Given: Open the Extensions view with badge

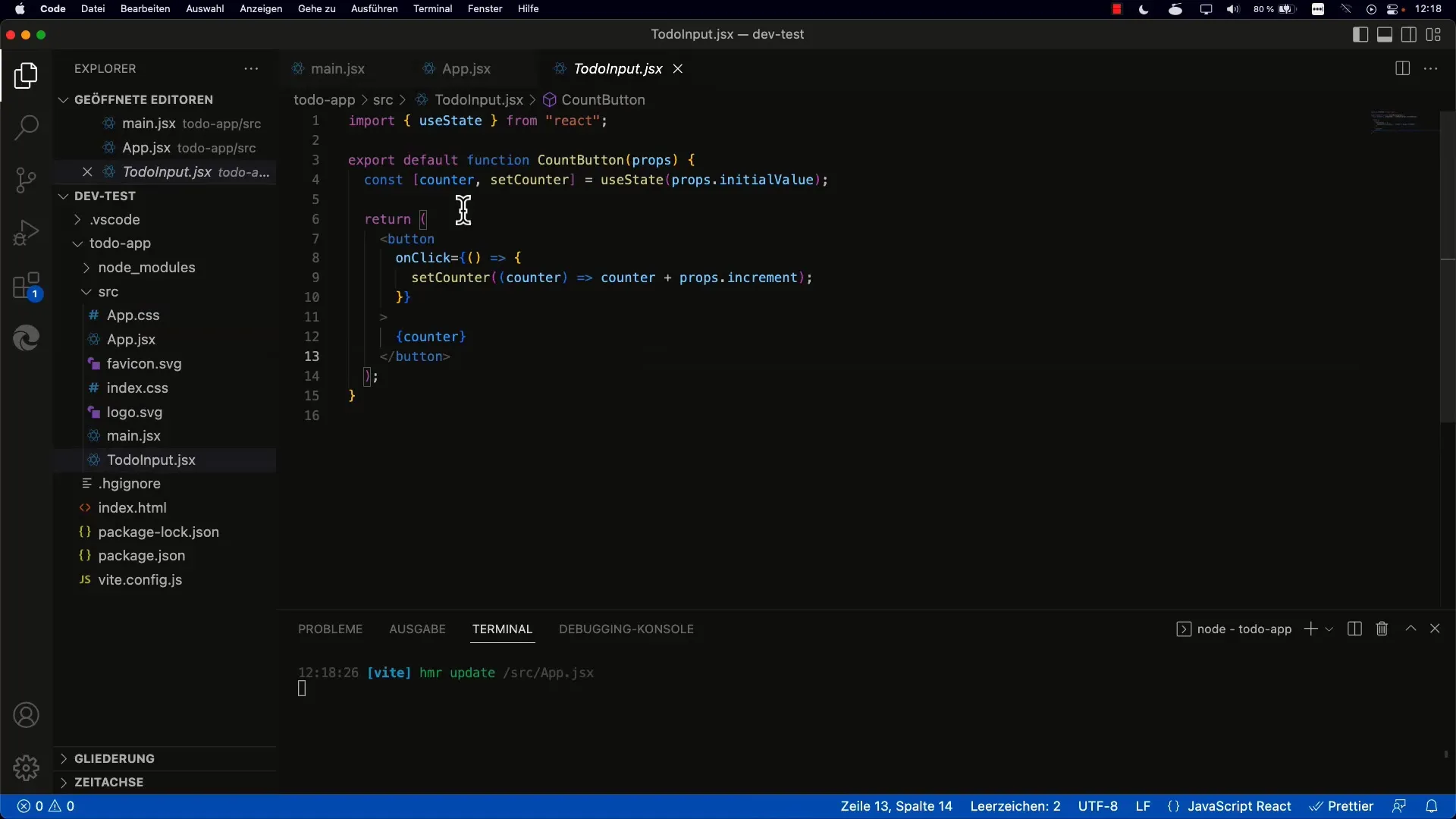Looking at the screenshot, I should [26, 287].
